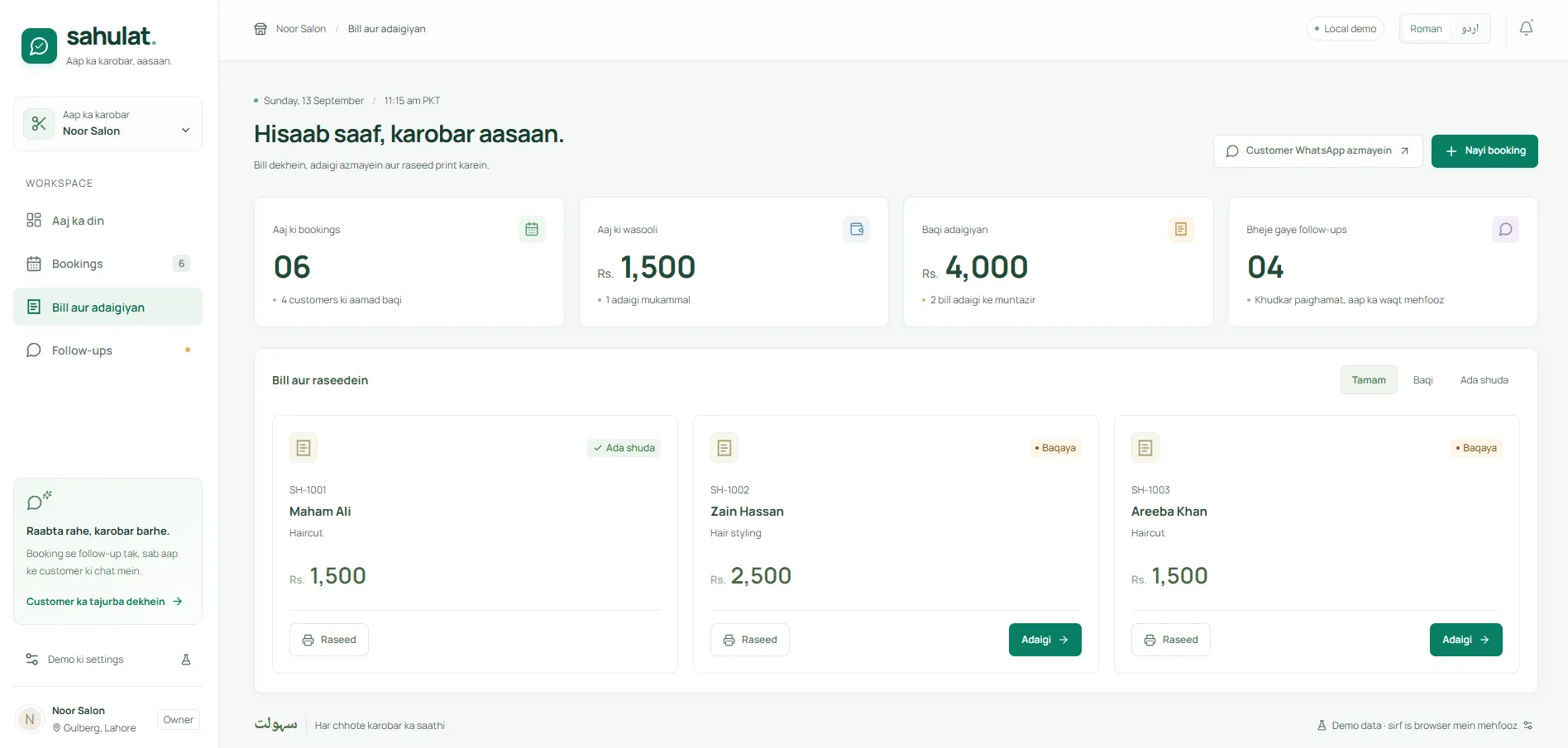Click the sliders icon at footer right end

(1528, 726)
